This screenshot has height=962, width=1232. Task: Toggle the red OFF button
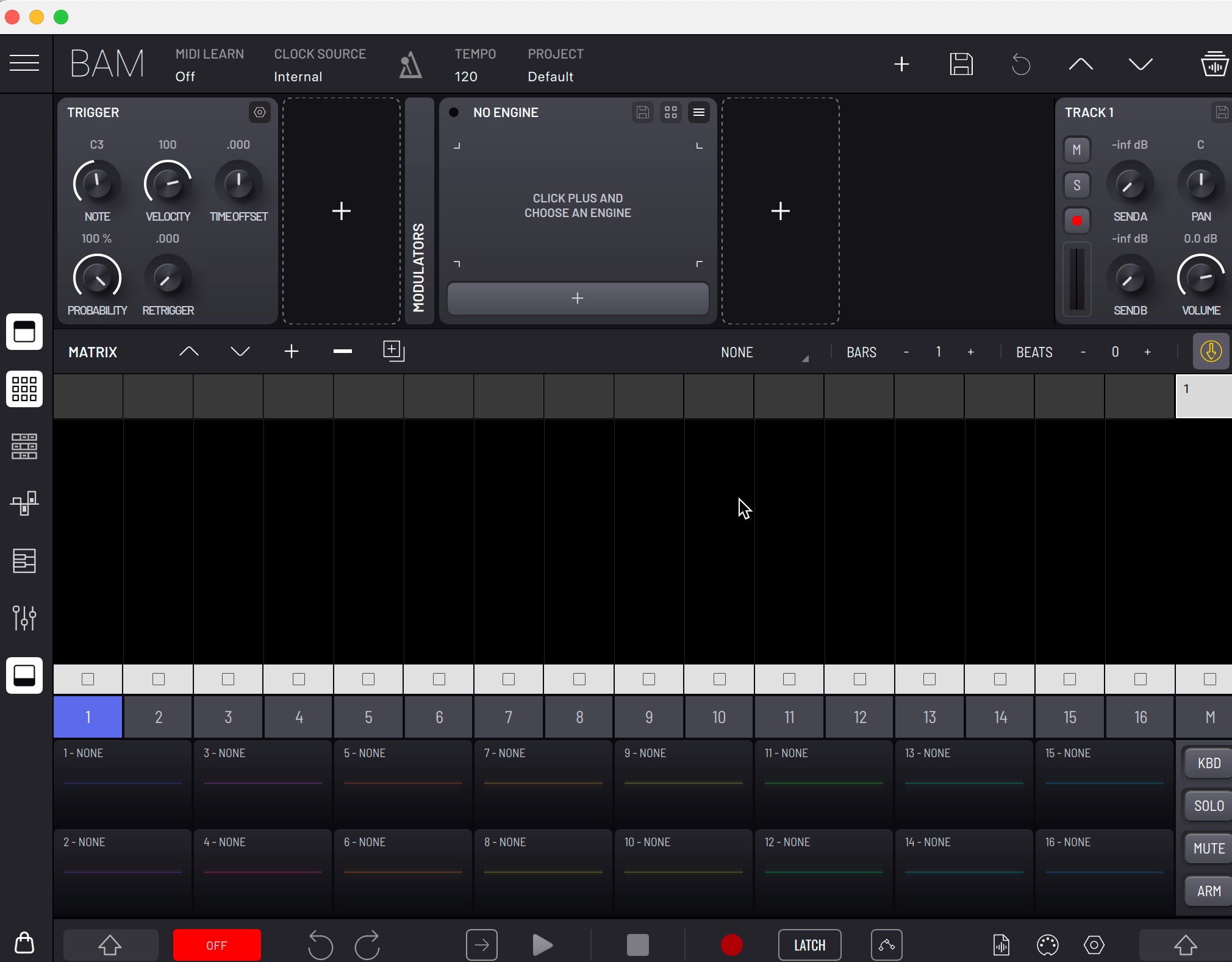pos(217,945)
